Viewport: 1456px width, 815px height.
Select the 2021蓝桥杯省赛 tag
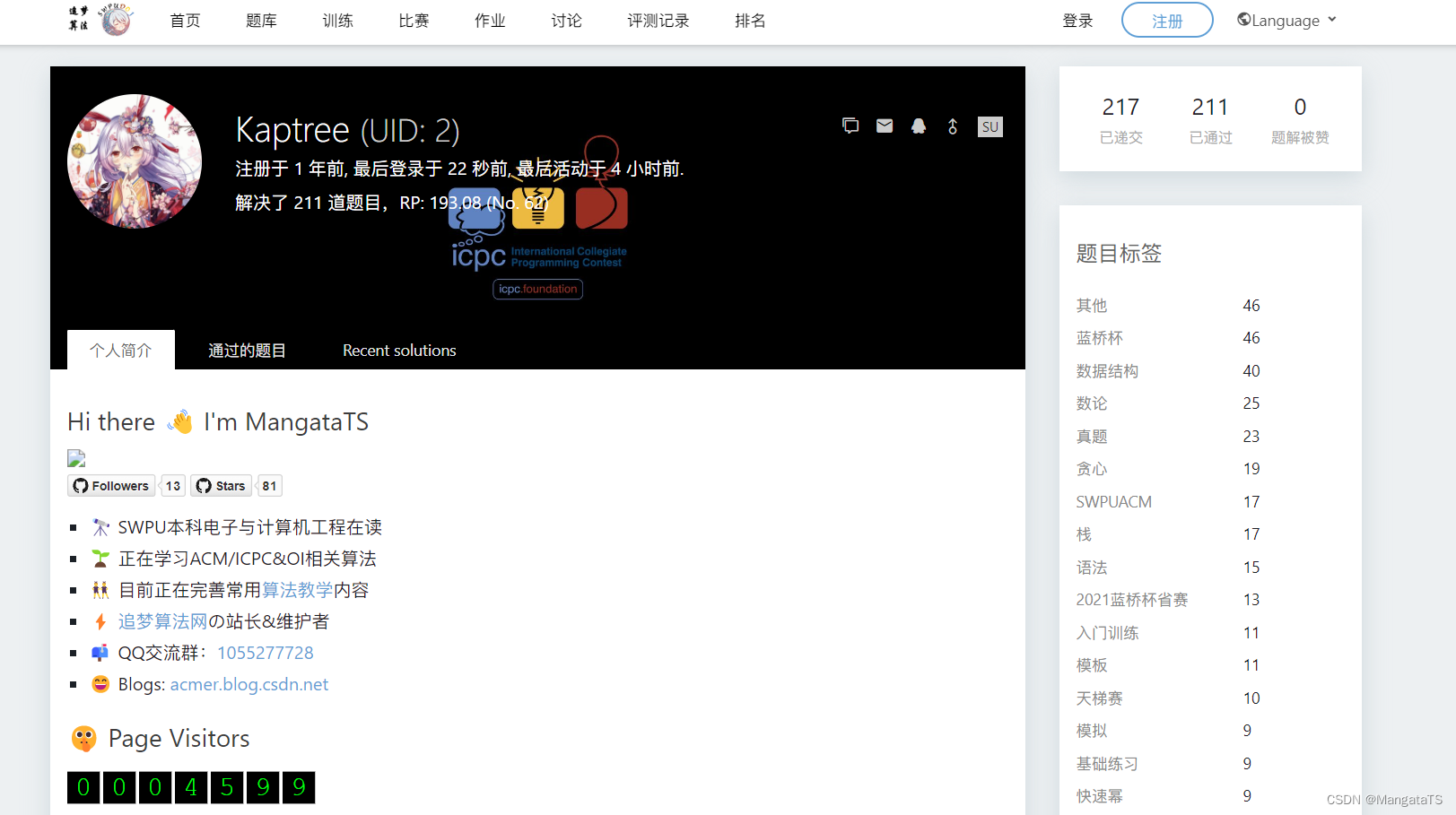coord(1132,600)
